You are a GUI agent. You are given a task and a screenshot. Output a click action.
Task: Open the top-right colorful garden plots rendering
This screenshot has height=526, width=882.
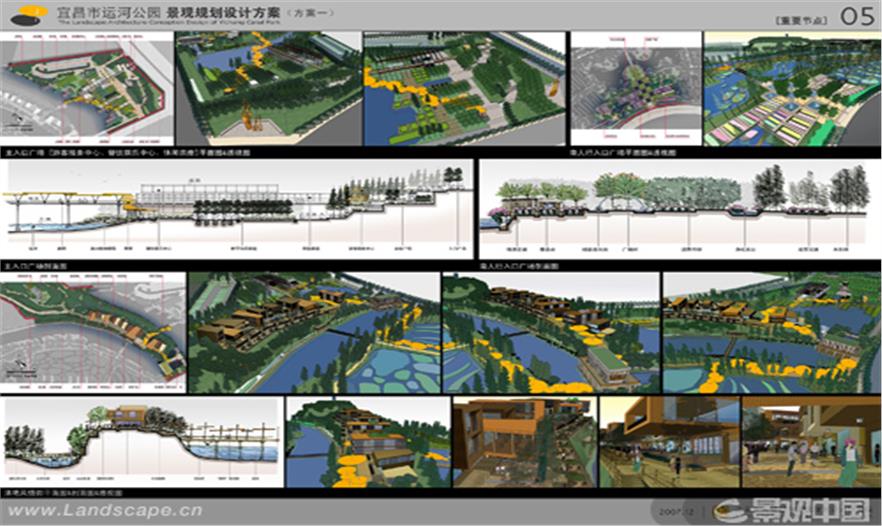pyautogui.click(x=791, y=90)
